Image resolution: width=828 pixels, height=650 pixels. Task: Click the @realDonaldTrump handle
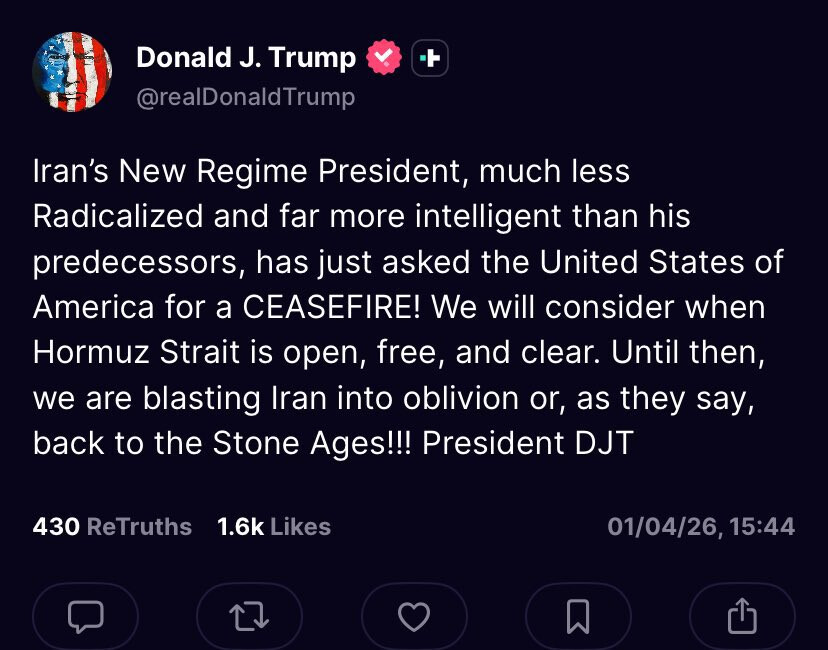click(x=245, y=96)
